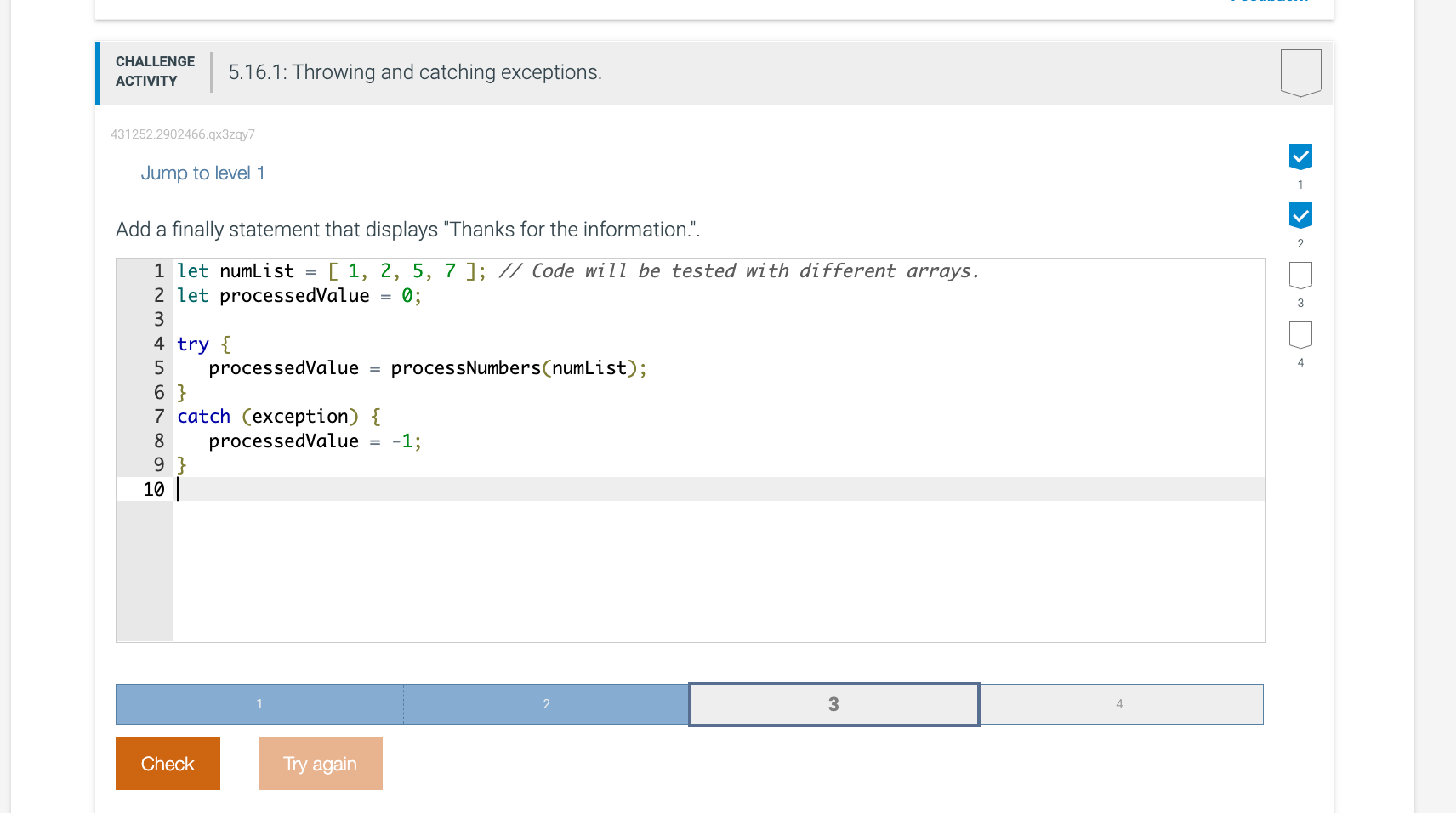Open level 3 in the progress bar

[833, 704]
